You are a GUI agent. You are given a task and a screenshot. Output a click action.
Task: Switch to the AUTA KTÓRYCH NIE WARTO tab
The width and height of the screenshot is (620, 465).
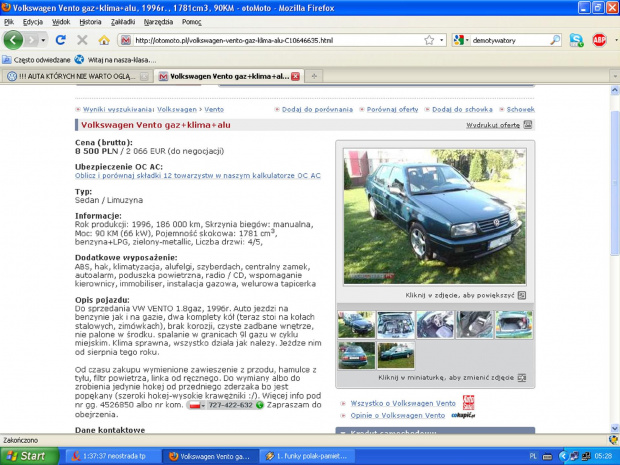point(78,76)
